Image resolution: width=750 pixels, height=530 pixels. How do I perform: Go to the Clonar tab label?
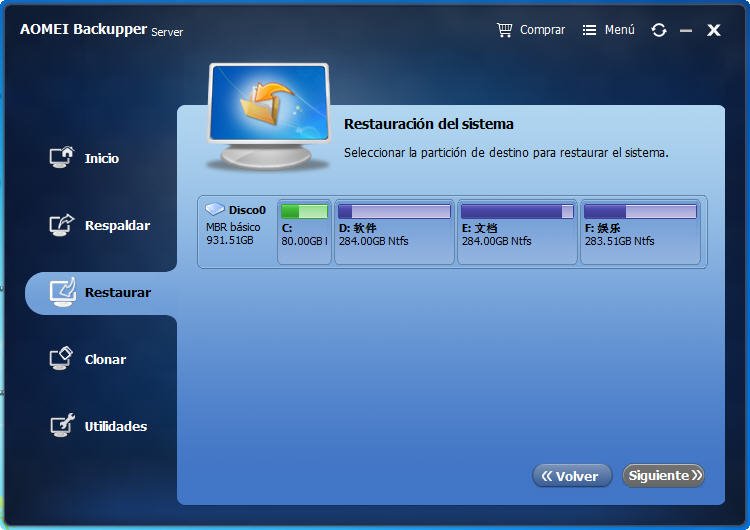tap(105, 359)
